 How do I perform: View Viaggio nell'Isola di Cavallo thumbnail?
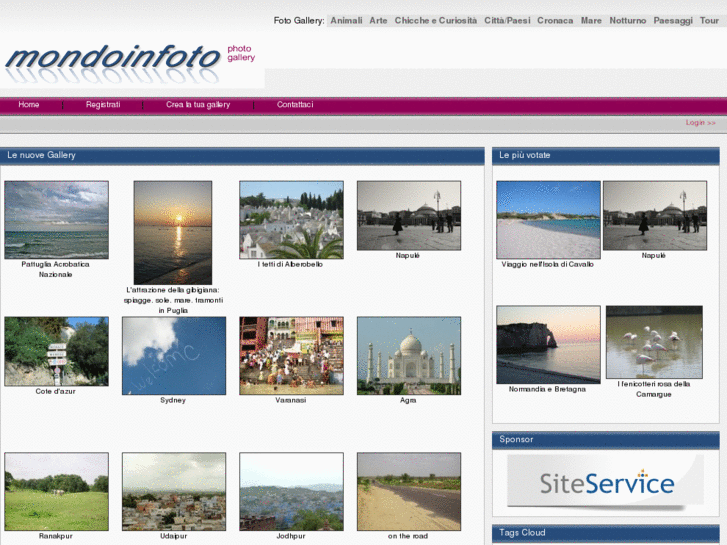click(x=548, y=220)
